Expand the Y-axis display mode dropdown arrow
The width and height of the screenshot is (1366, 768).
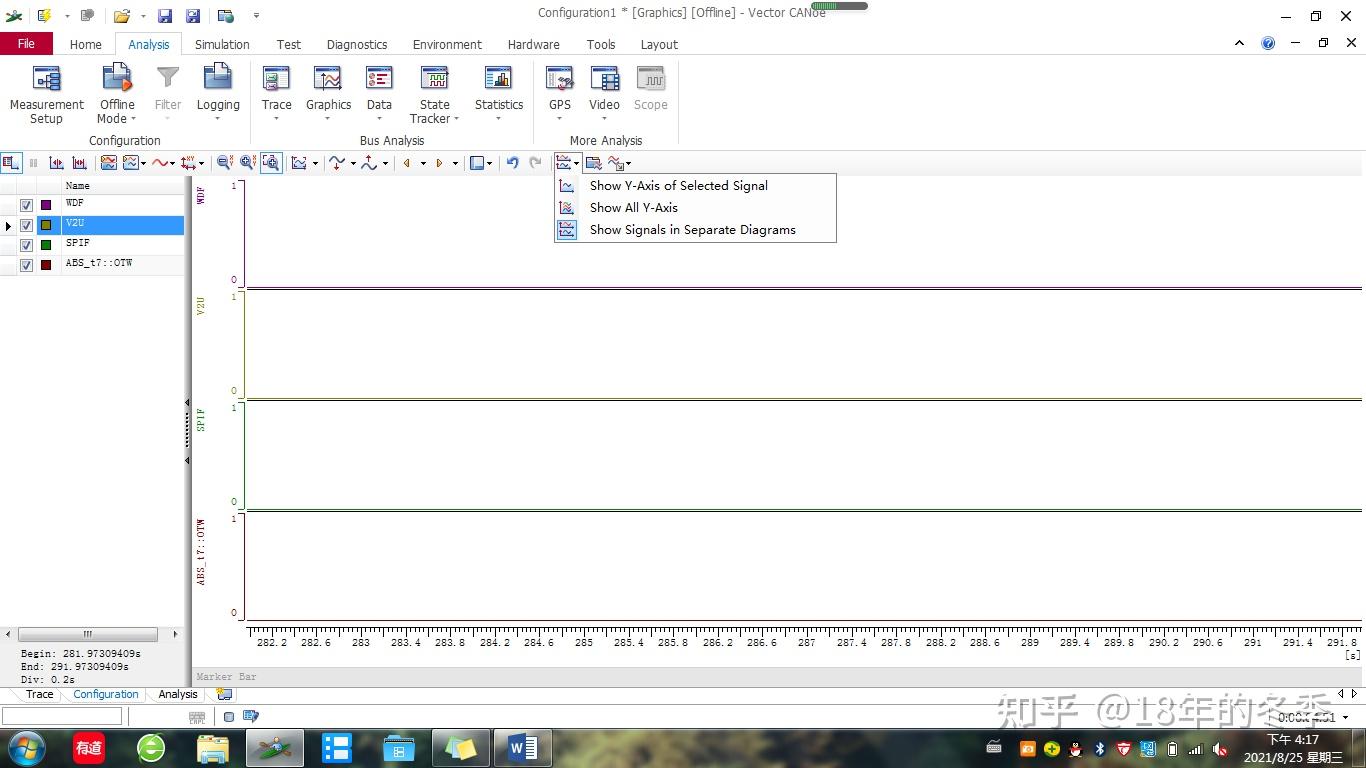577,163
